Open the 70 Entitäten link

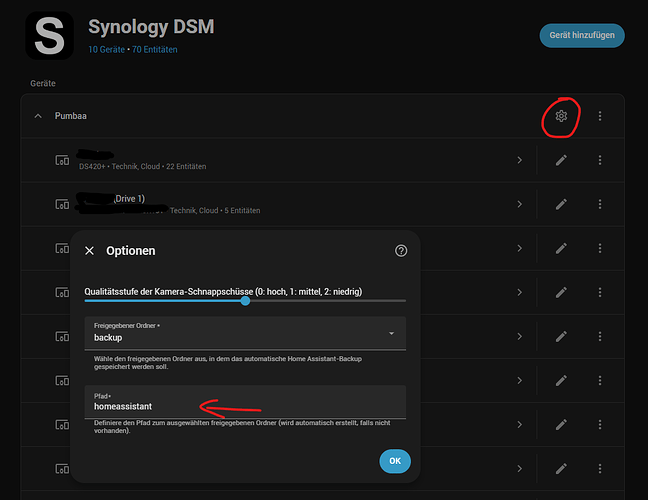[155, 50]
